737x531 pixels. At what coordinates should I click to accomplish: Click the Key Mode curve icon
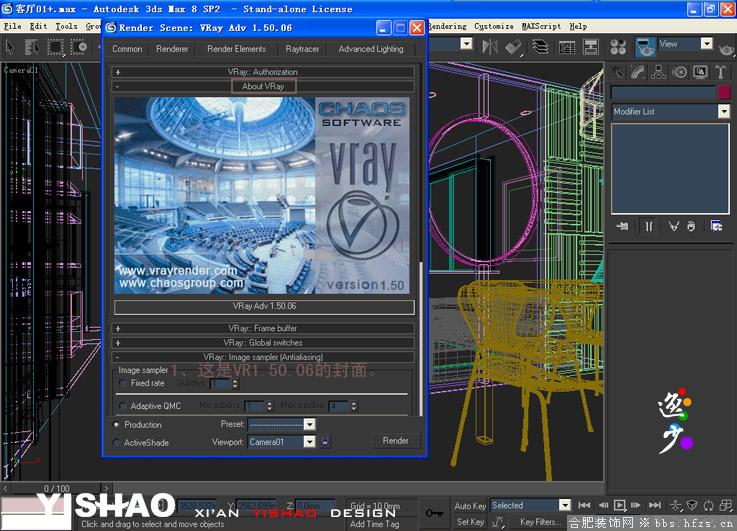tap(498, 522)
